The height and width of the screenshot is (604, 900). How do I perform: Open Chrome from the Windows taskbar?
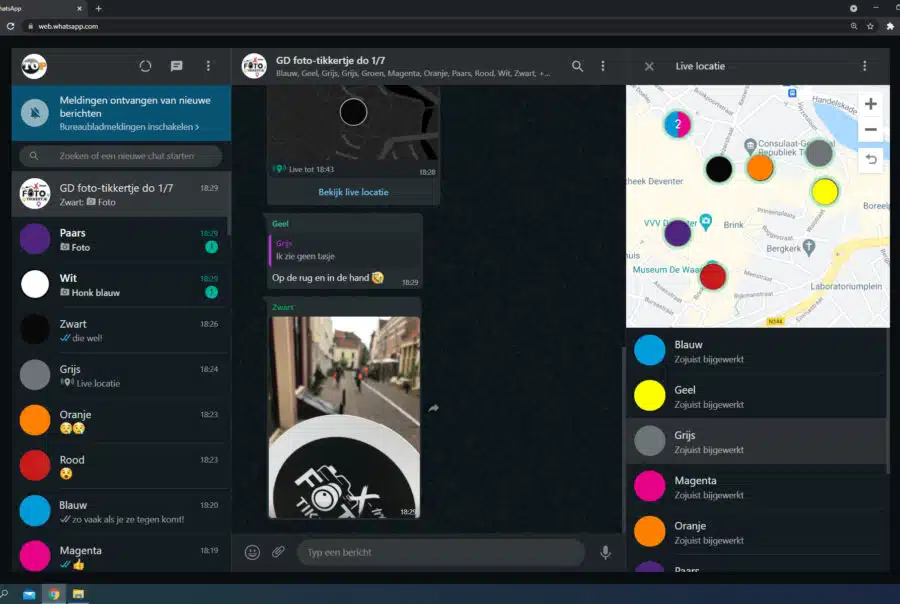tap(54, 594)
